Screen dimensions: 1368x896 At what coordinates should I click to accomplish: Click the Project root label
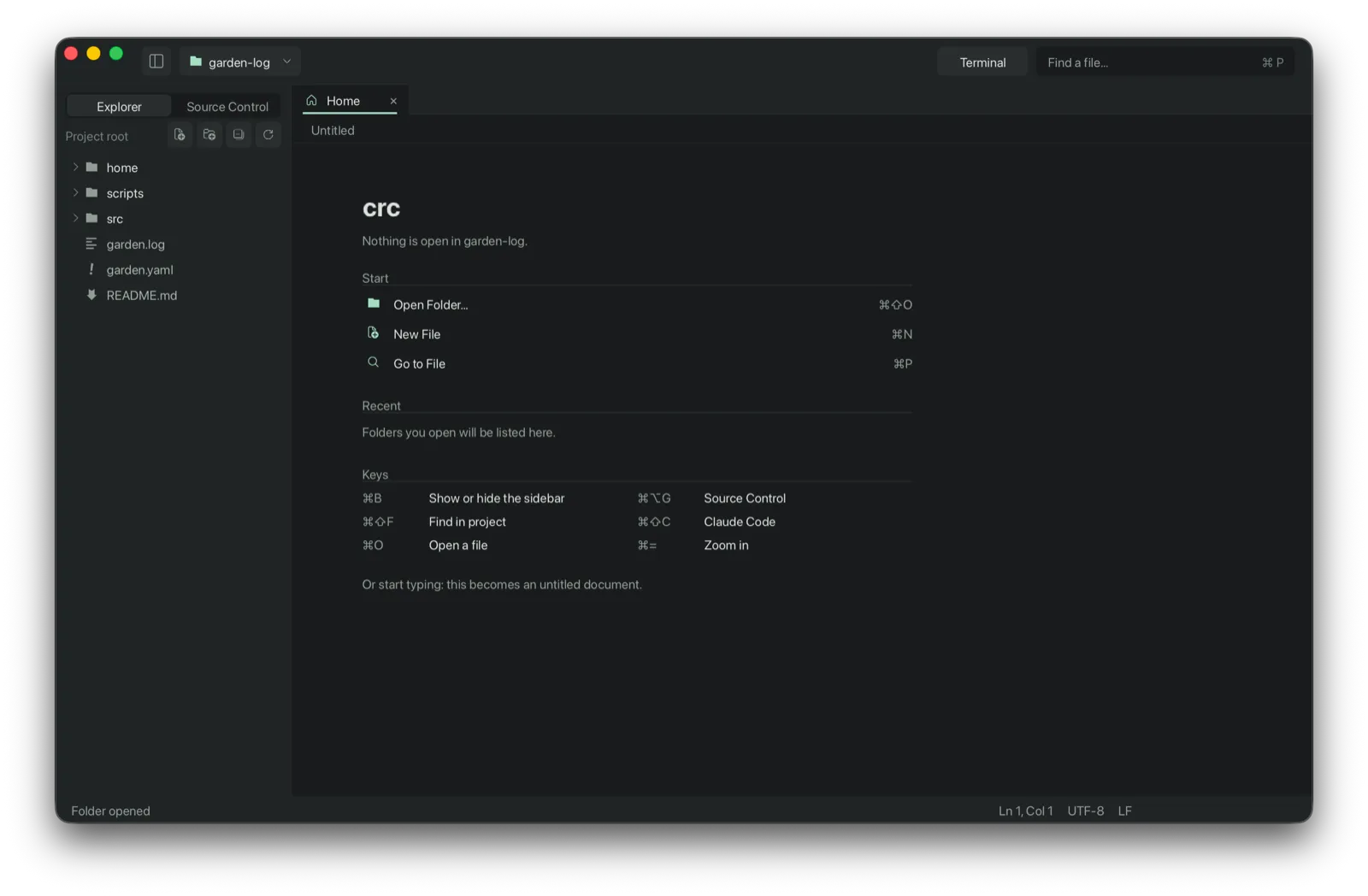point(97,137)
